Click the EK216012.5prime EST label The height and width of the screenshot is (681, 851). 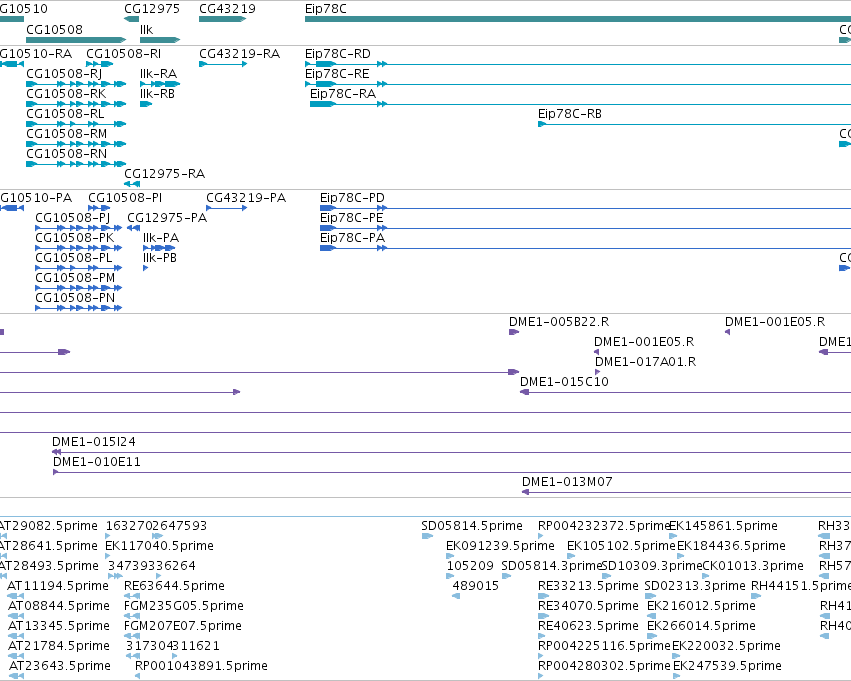tap(701, 607)
